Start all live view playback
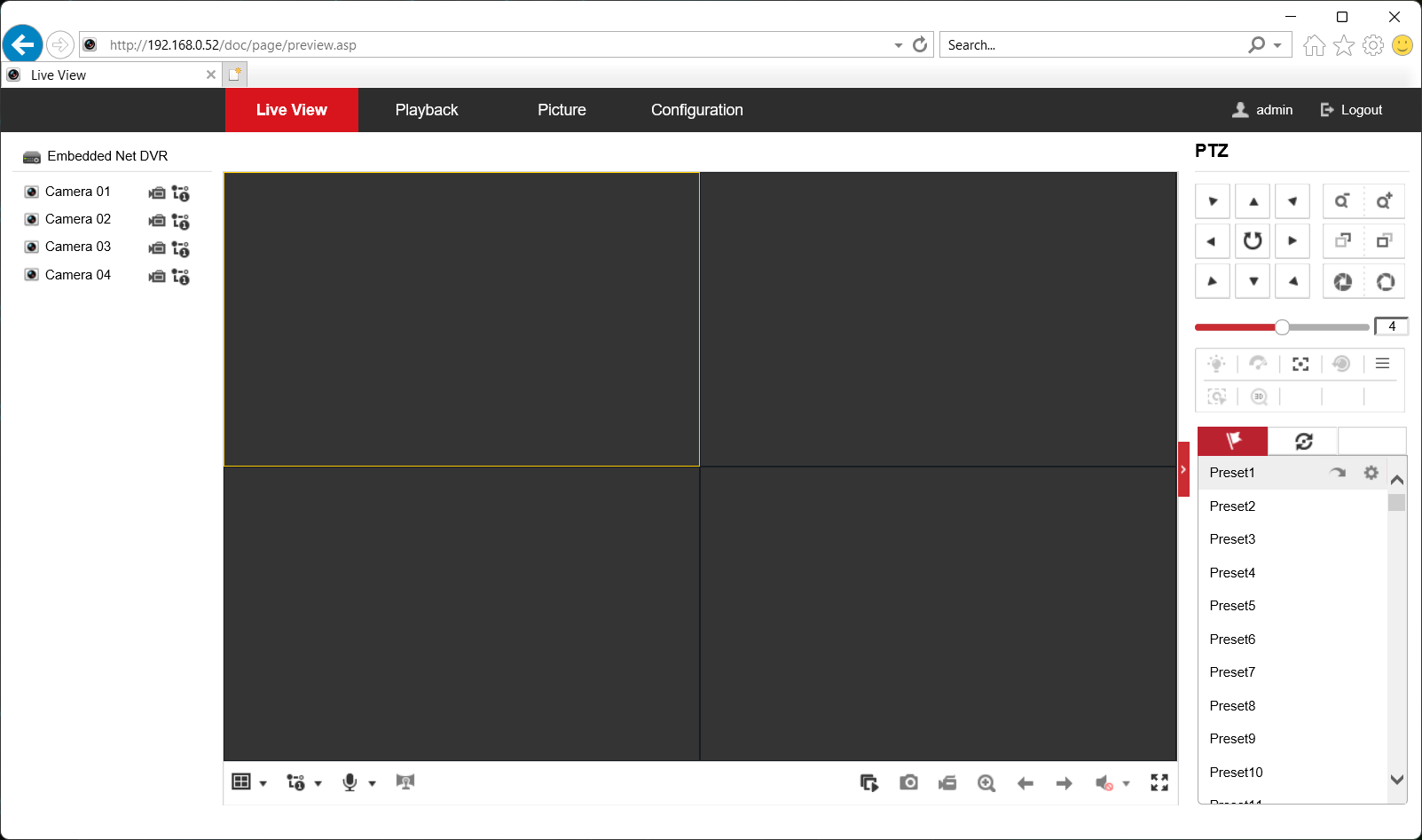Viewport: 1422px width, 840px height. pos(869,782)
